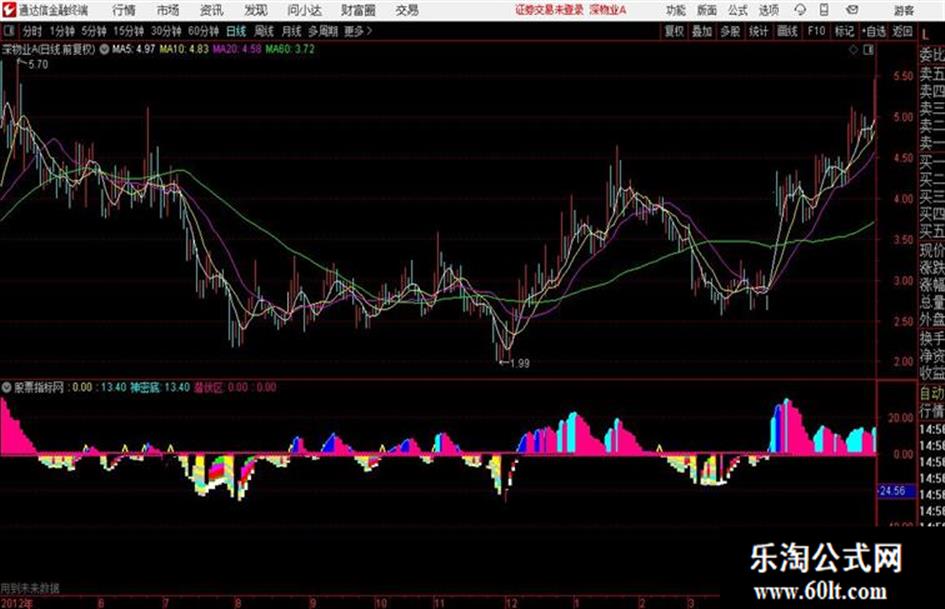Toggle the left panel icon beside 分时
945x609 pixels.
[x=8, y=31]
